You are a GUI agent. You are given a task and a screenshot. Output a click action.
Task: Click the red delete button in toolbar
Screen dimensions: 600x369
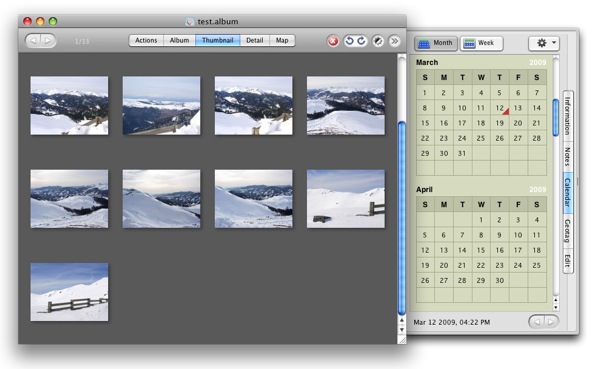tap(333, 41)
